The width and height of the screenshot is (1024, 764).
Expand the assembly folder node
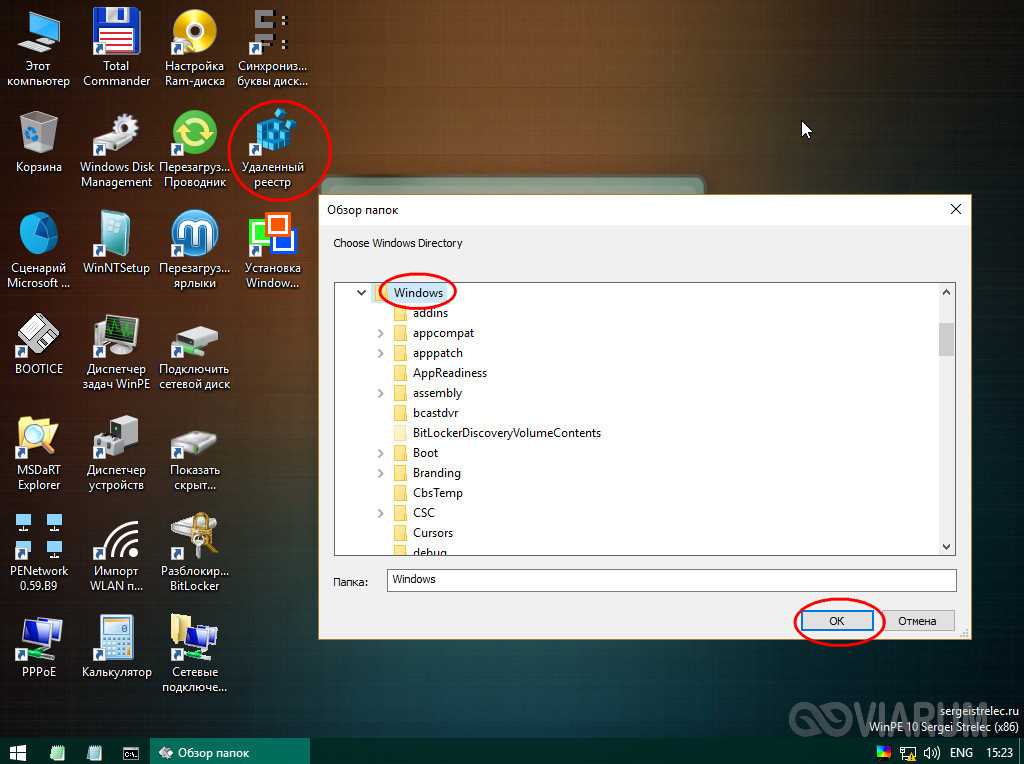point(381,393)
